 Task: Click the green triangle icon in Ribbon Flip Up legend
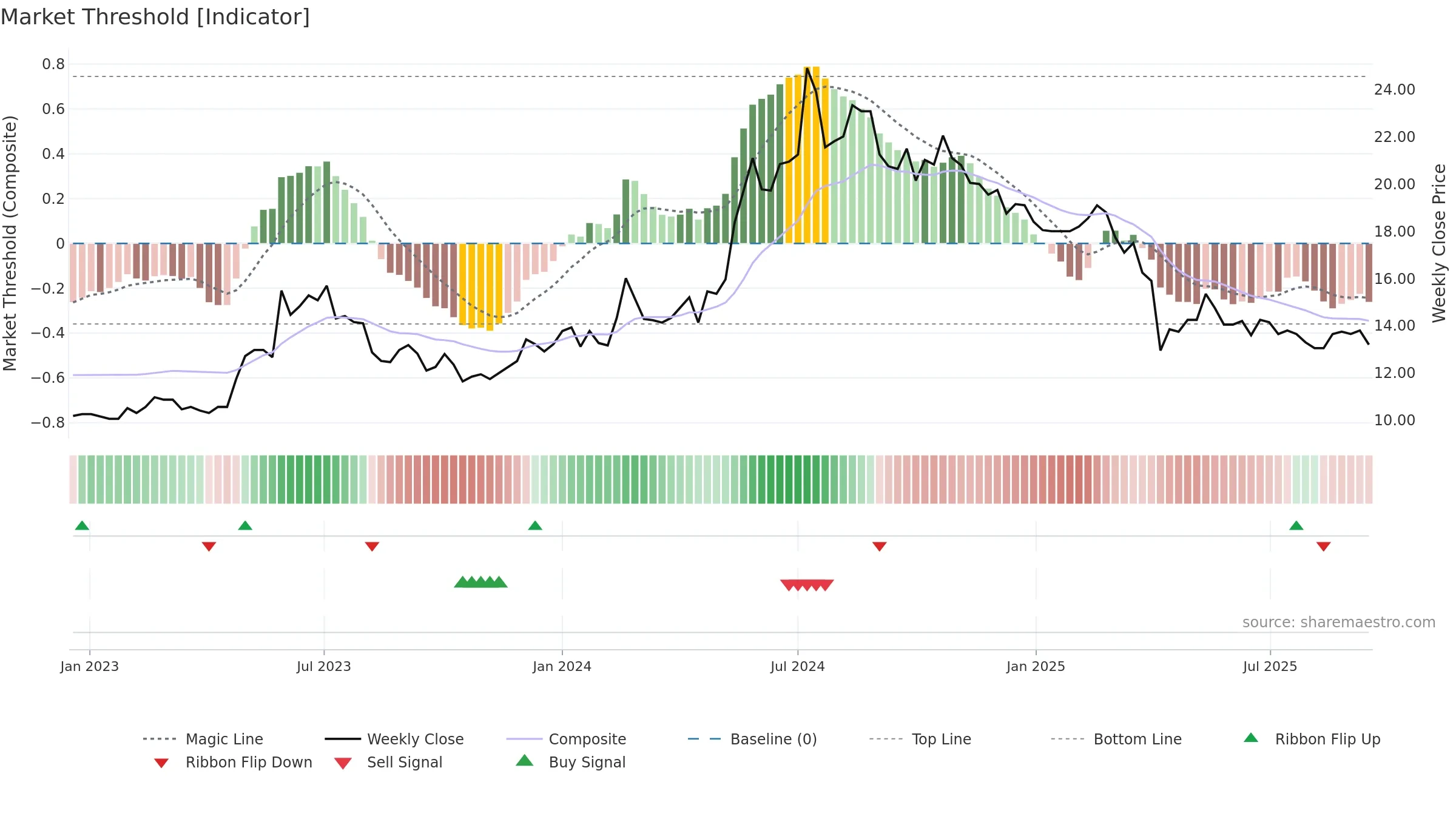click(1251, 738)
